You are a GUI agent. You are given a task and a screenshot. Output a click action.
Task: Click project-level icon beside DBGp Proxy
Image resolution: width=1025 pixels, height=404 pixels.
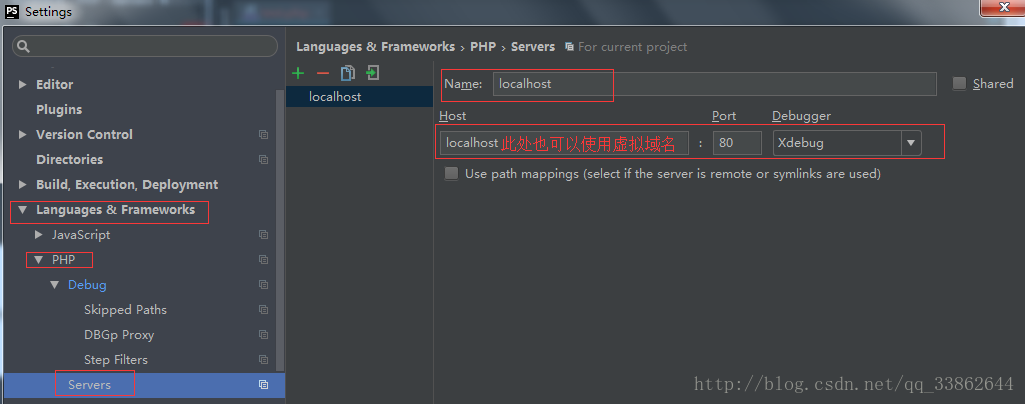(x=263, y=335)
